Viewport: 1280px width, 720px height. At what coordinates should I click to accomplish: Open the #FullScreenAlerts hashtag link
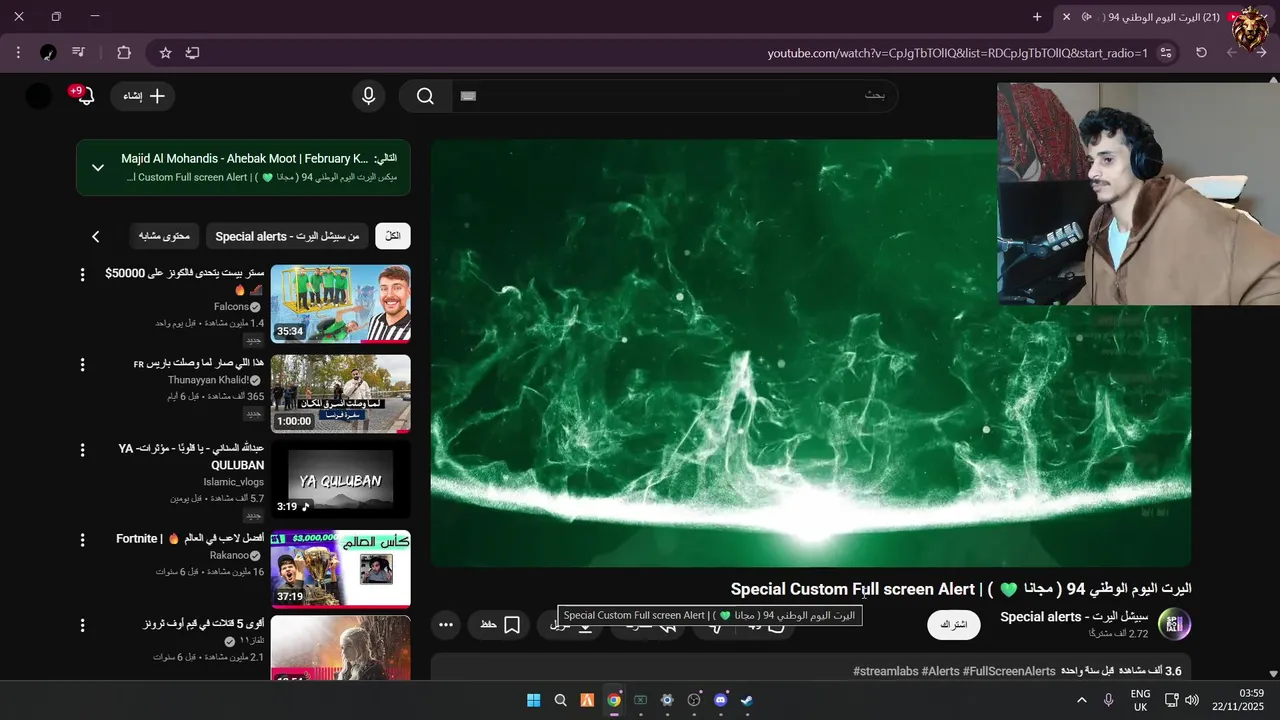(1009, 671)
